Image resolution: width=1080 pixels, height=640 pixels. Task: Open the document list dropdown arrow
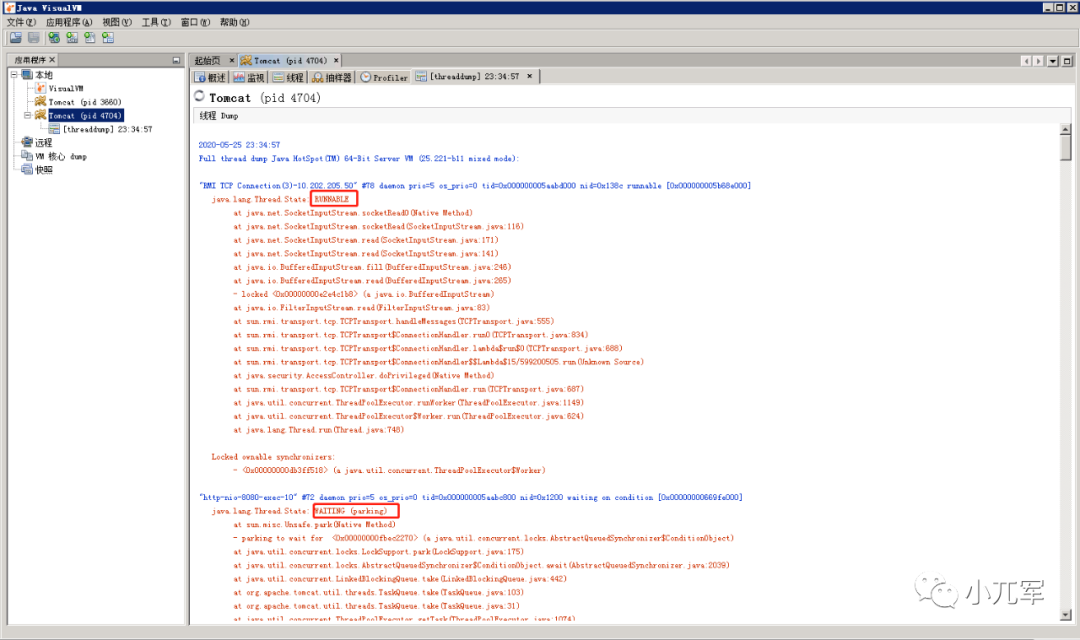click(x=1052, y=61)
